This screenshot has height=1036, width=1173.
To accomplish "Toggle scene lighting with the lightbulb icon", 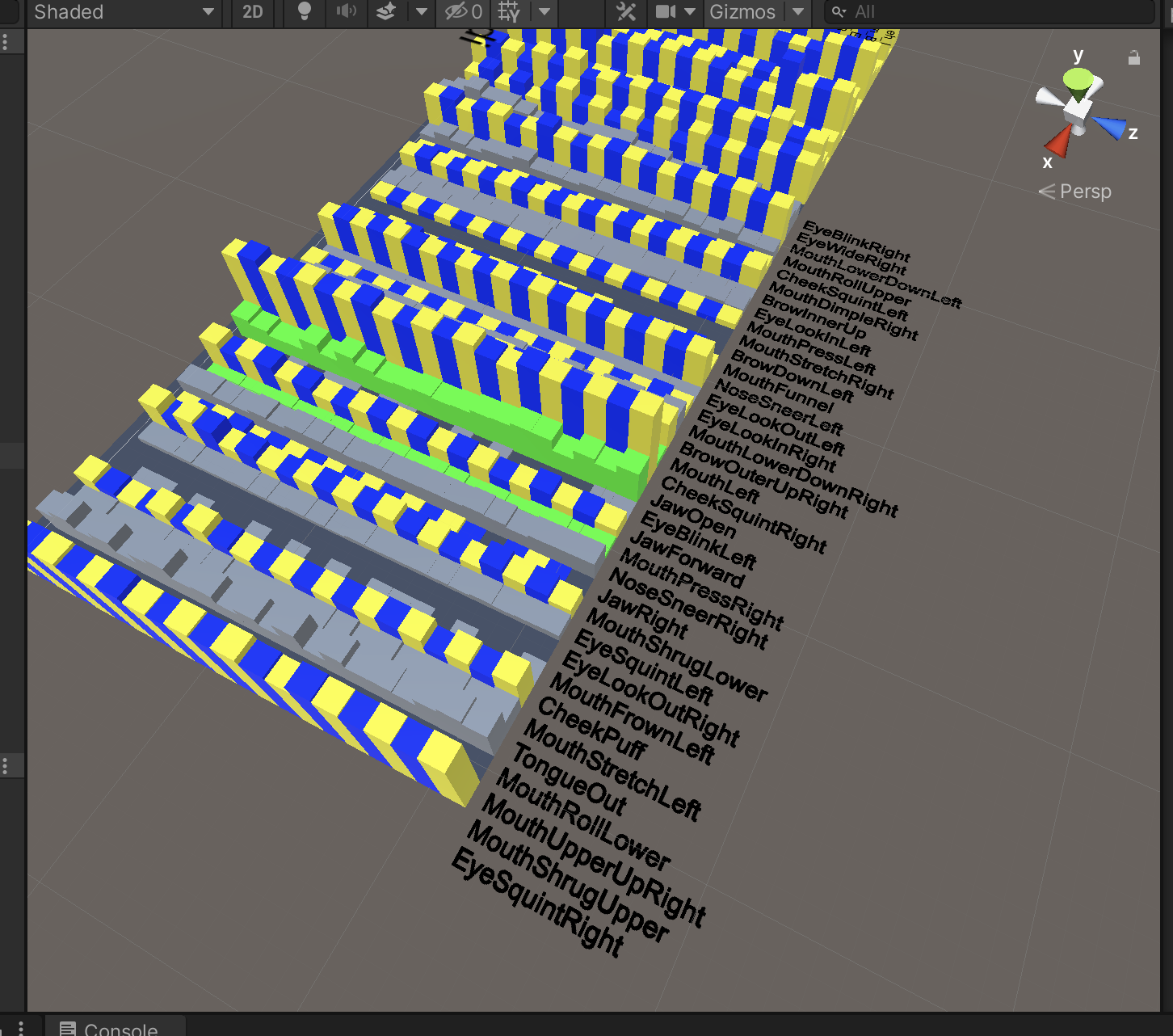I will (305, 11).
